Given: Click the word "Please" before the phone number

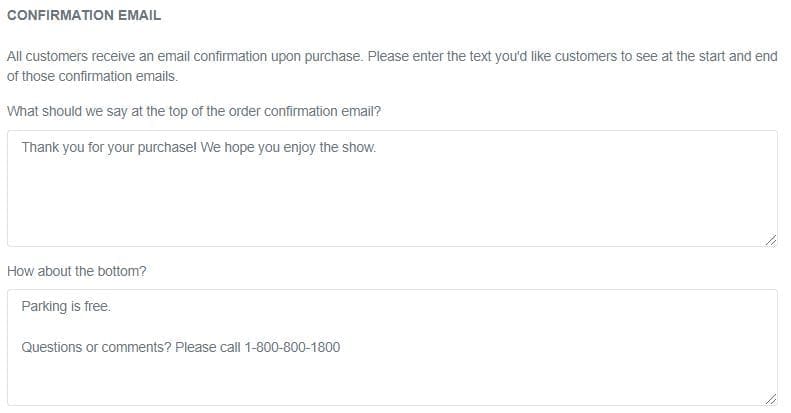Looking at the screenshot, I should point(220,348).
